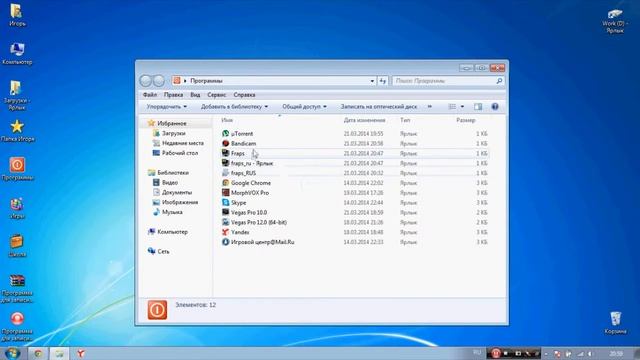Open Музыка library in the navigation pane
This screenshot has width=640, height=360.
coord(172,212)
